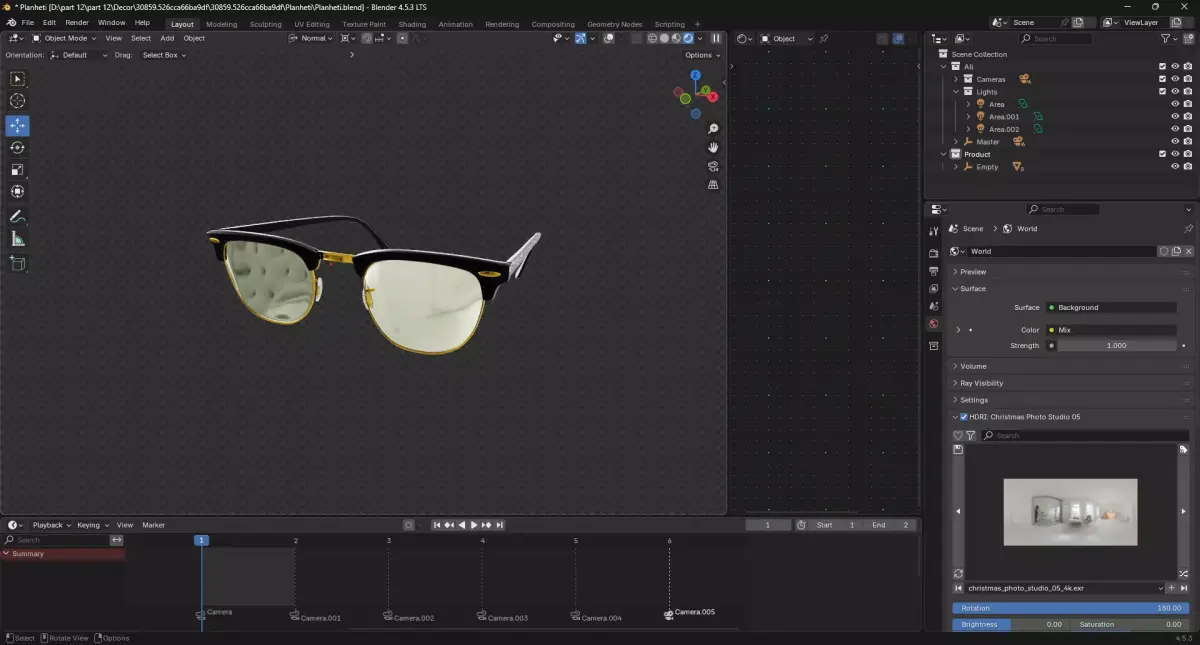Activate the Rotate tool

click(17, 147)
